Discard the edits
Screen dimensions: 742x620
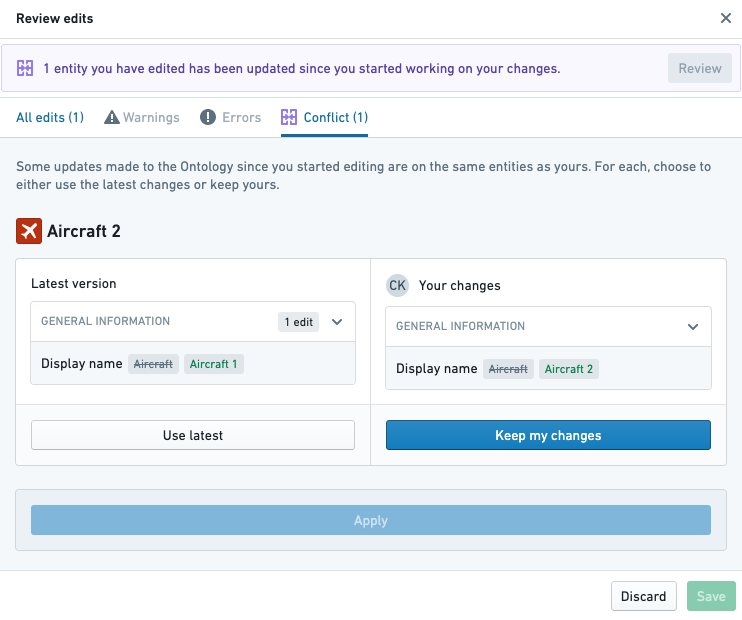coord(644,596)
